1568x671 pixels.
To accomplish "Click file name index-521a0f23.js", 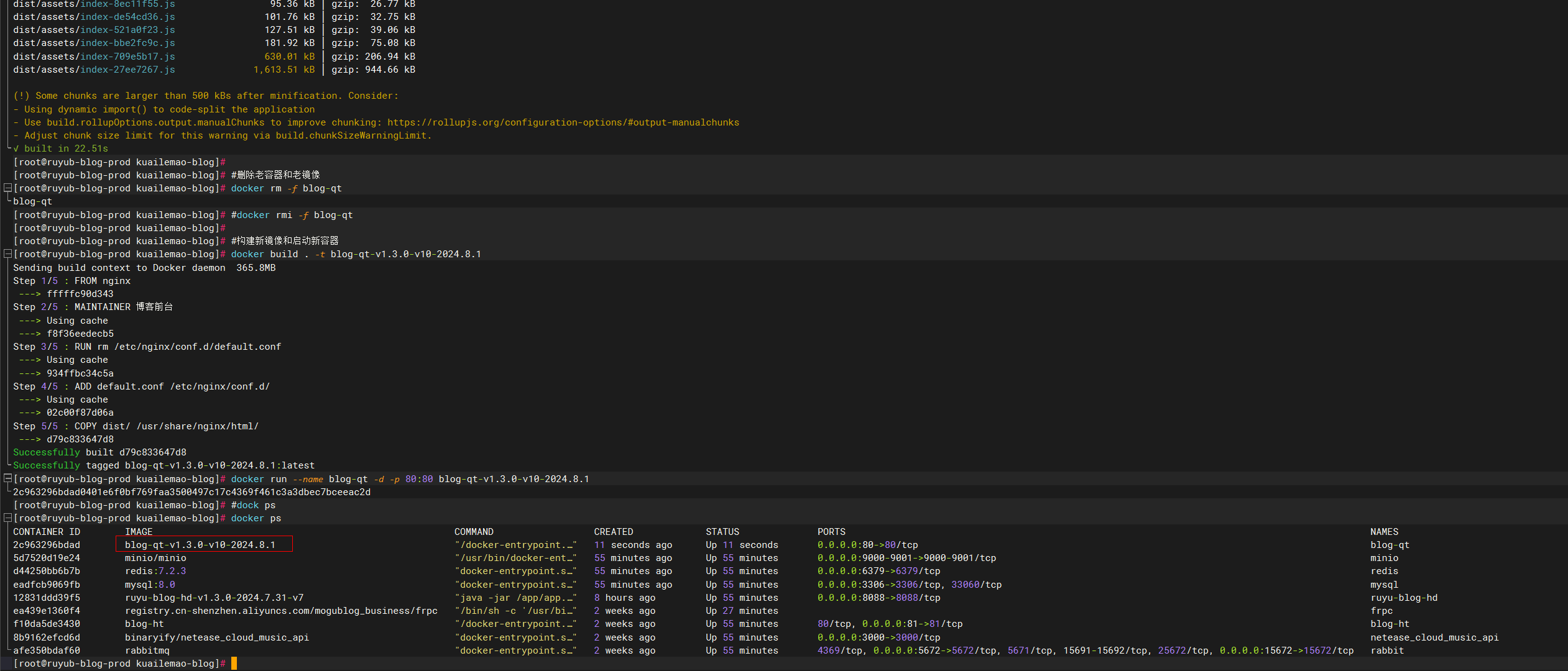I will 127,30.
